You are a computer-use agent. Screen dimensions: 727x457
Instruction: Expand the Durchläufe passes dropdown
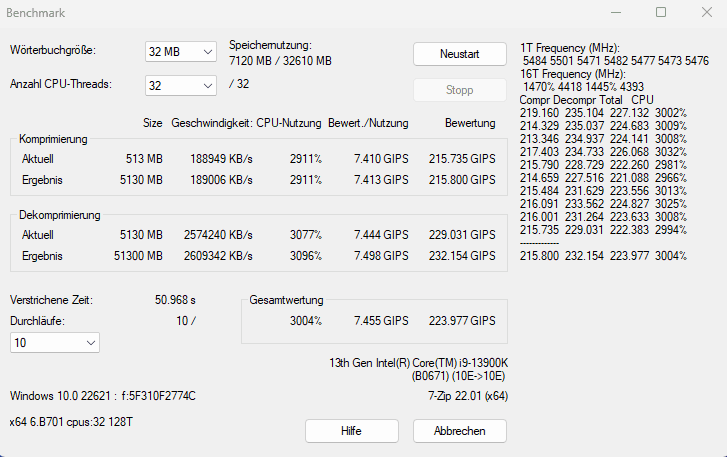[55, 343]
